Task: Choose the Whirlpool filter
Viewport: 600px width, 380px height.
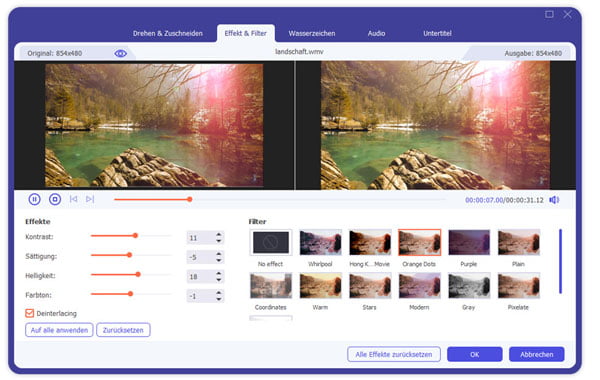Action: coord(320,242)
